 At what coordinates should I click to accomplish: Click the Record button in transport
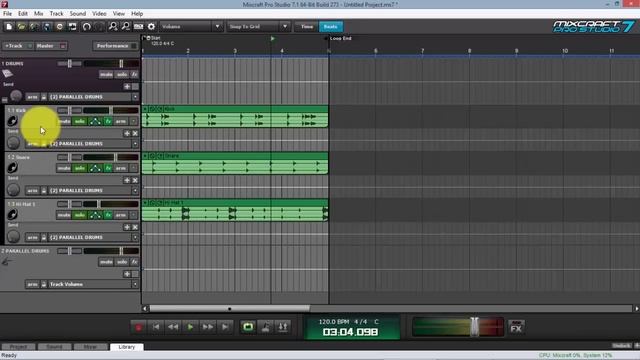coord(138,327)
